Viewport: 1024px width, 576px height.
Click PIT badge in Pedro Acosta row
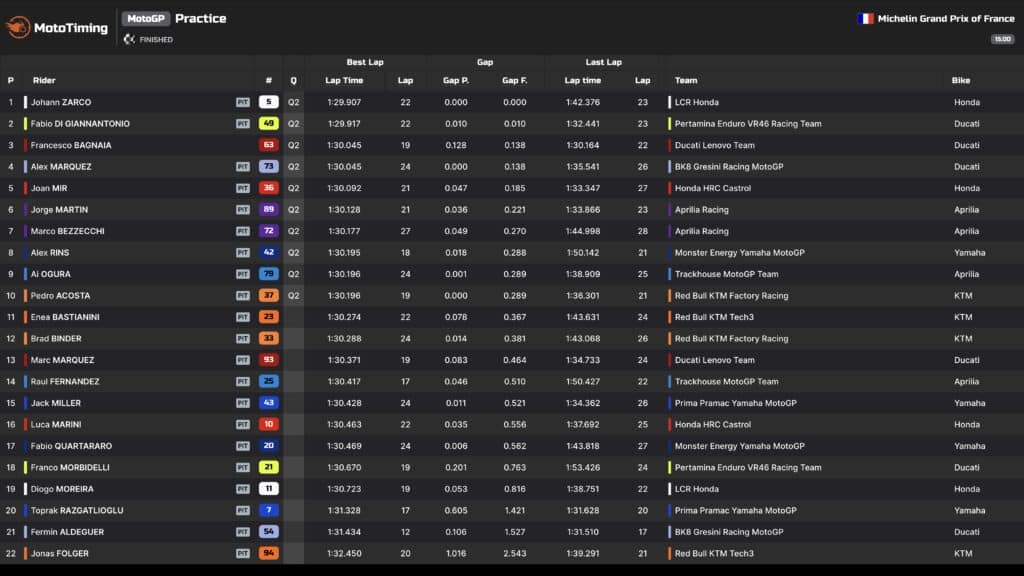(243, 296)
